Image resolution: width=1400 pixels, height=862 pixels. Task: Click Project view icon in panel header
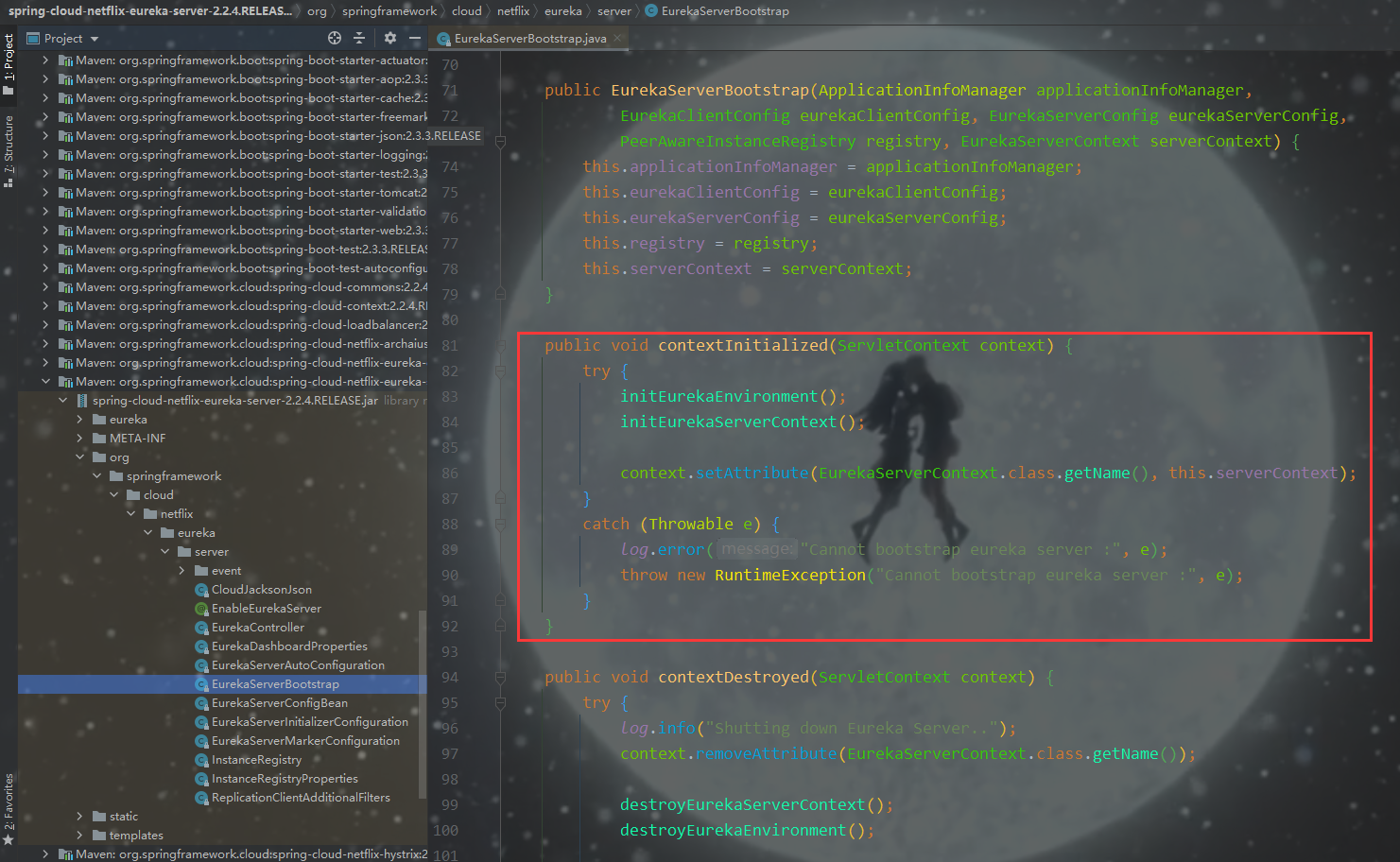click(33, 39)
